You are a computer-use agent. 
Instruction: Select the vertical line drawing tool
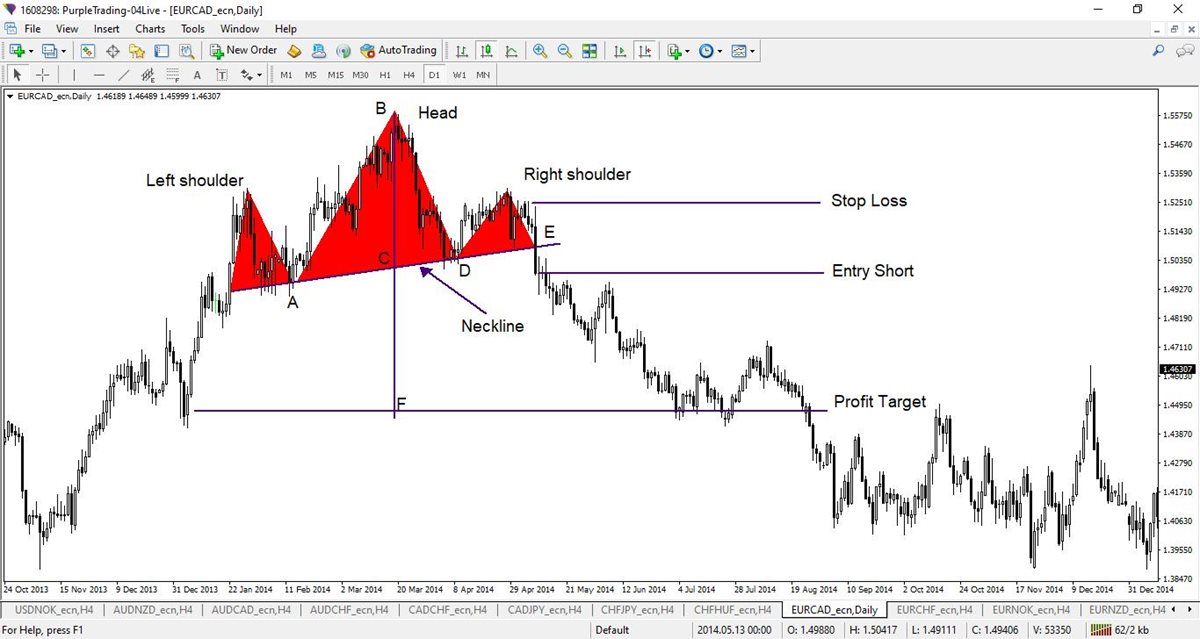(x=73, y=75)
